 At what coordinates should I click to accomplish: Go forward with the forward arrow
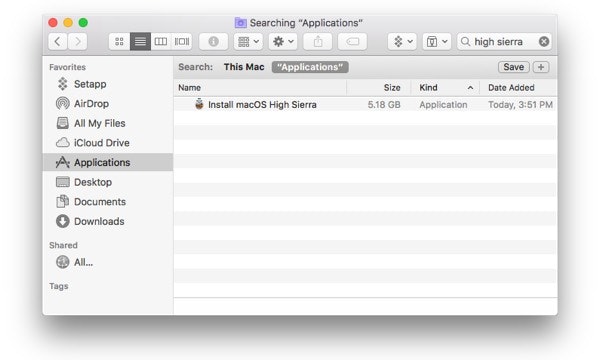click(78, 41)
